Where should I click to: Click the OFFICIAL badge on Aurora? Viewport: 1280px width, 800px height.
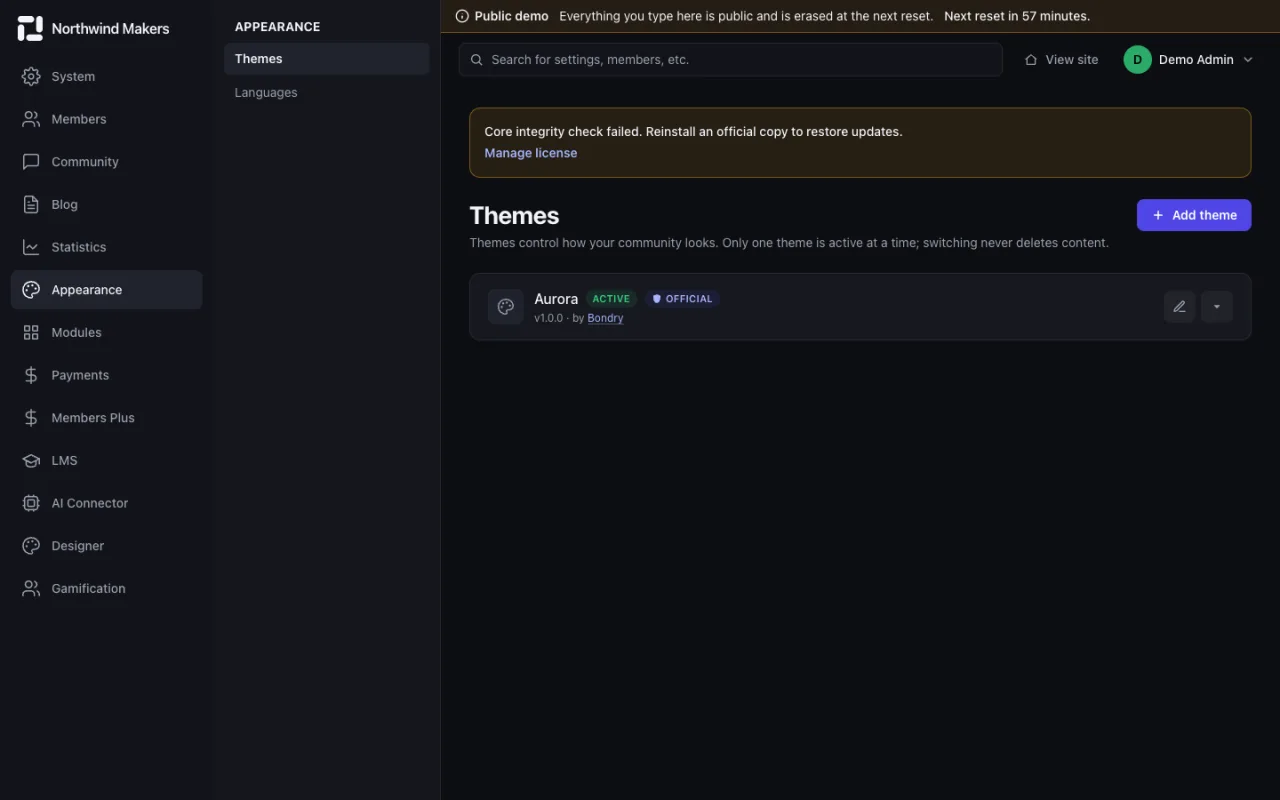tap(683, 299)
